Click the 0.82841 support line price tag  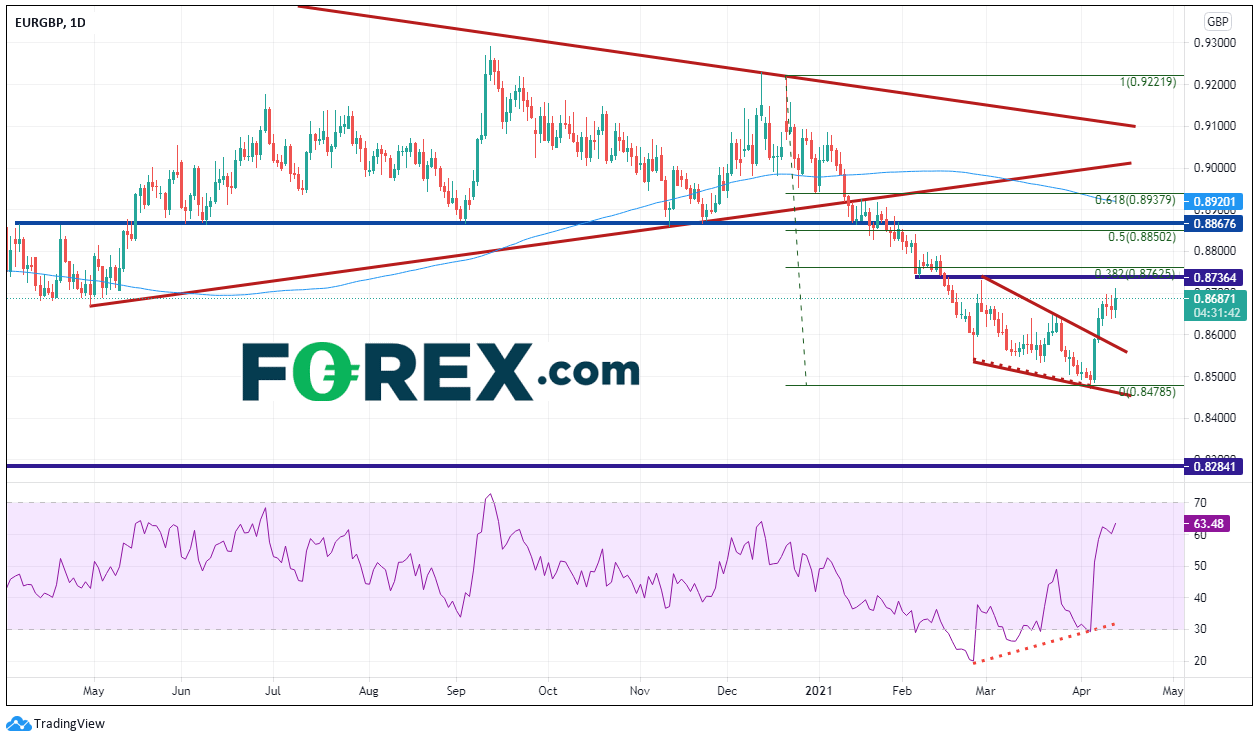[x=1214, y=466]
